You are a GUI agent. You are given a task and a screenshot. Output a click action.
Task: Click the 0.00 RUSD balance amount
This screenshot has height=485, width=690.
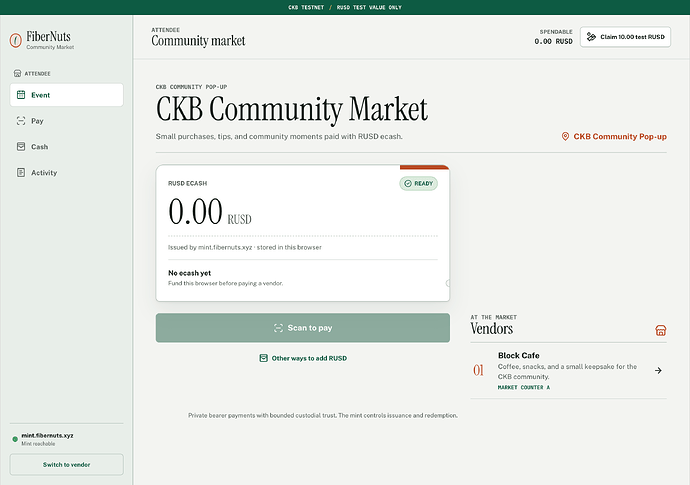click(x=209, y=212)
